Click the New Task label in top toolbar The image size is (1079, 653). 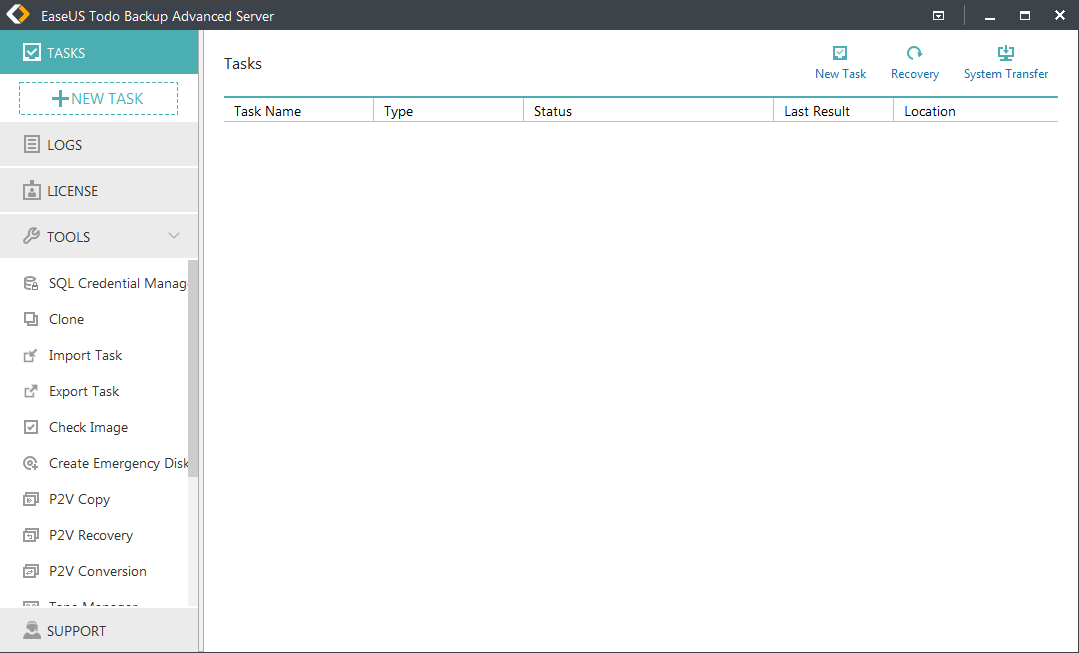(840, 74)
